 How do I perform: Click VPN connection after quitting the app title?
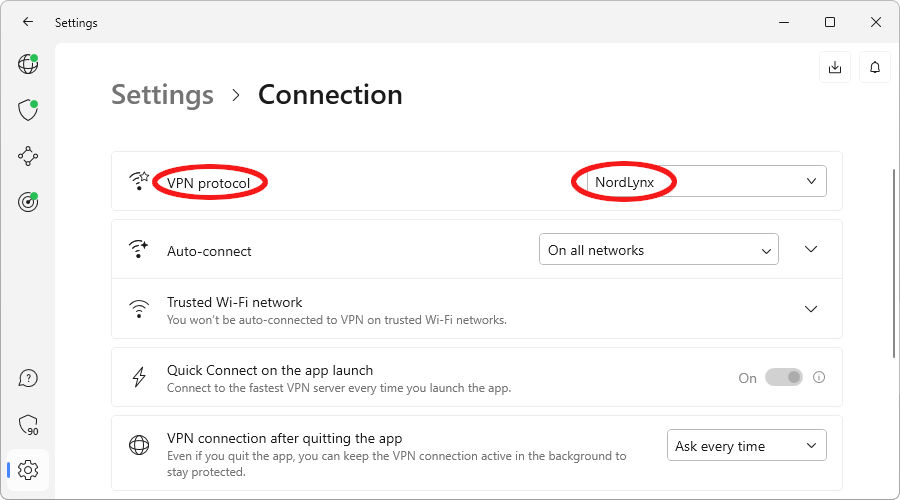[284, 439]
